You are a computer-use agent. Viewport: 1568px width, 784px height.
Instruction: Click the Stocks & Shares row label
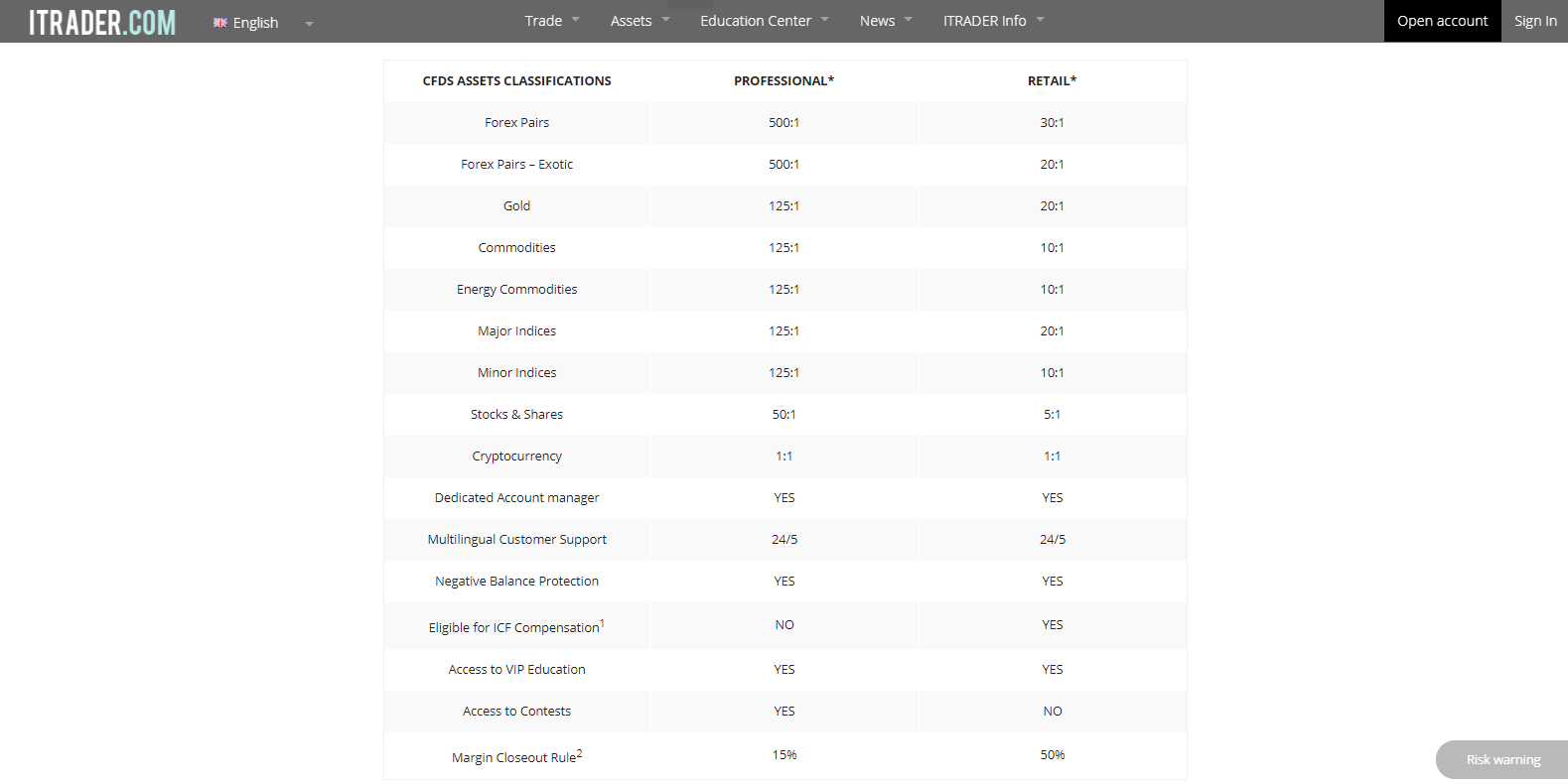tap(516, 415)
